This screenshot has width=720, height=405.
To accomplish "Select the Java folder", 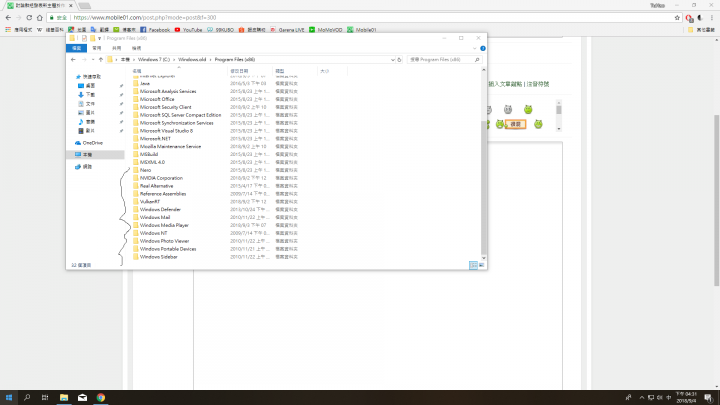I will point(145,84).
